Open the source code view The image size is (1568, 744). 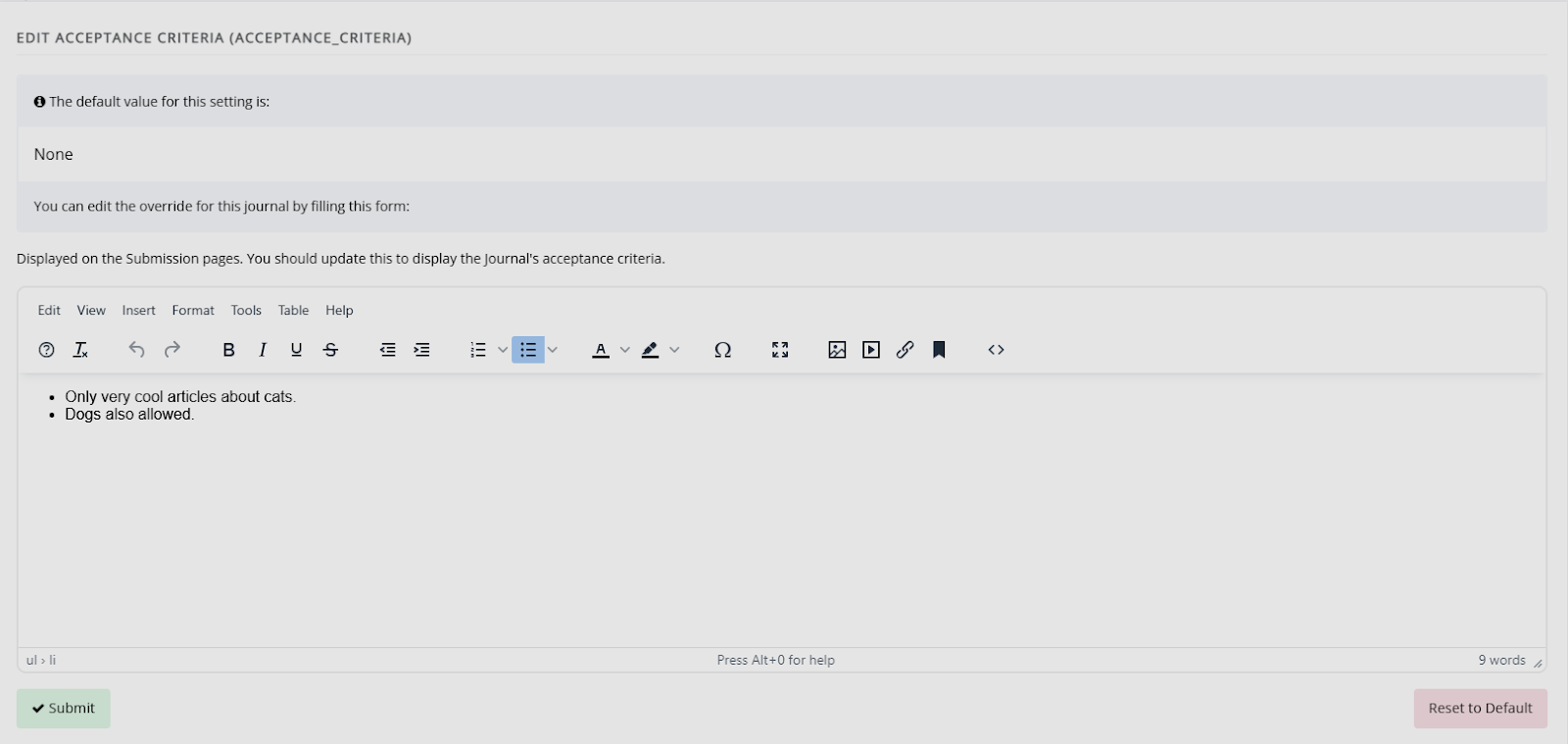(x=997, y=350)
